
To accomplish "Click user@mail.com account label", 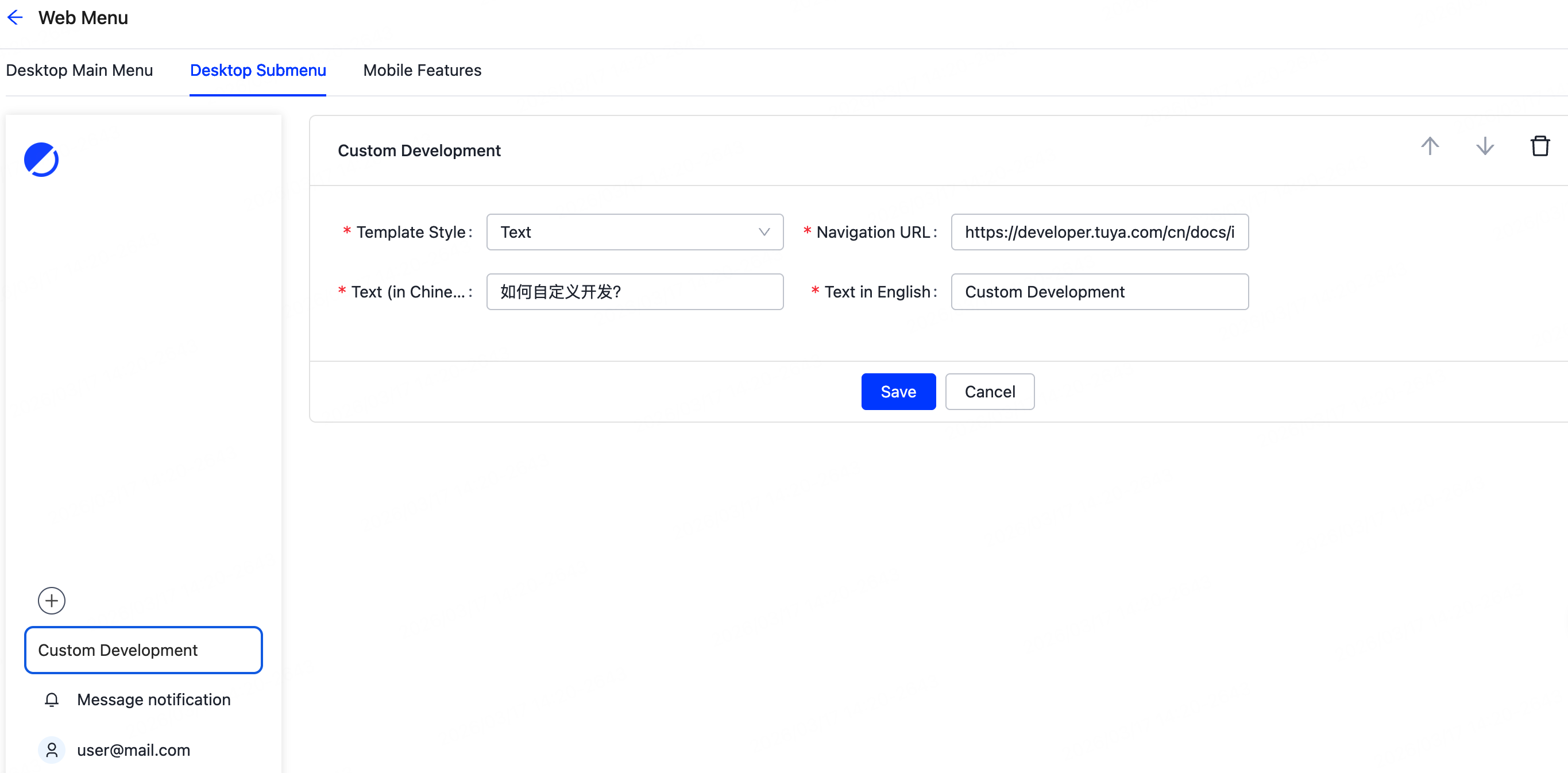I will click(x=133, y=749).
